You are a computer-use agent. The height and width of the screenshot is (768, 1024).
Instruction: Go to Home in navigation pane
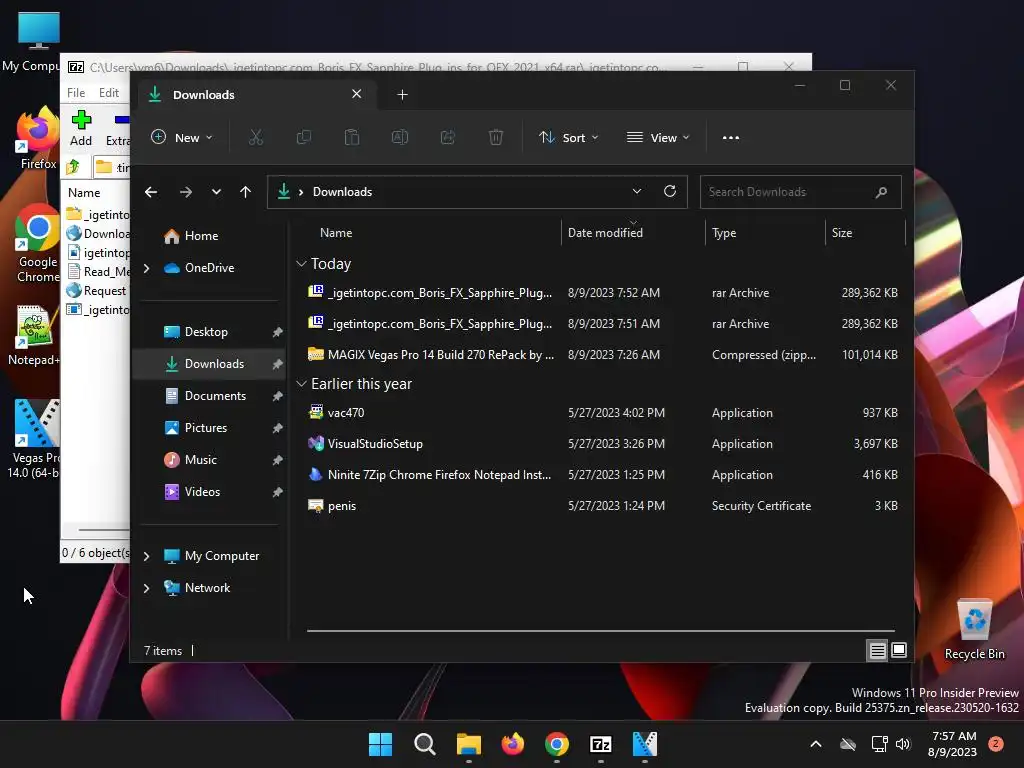click(210, 236)
